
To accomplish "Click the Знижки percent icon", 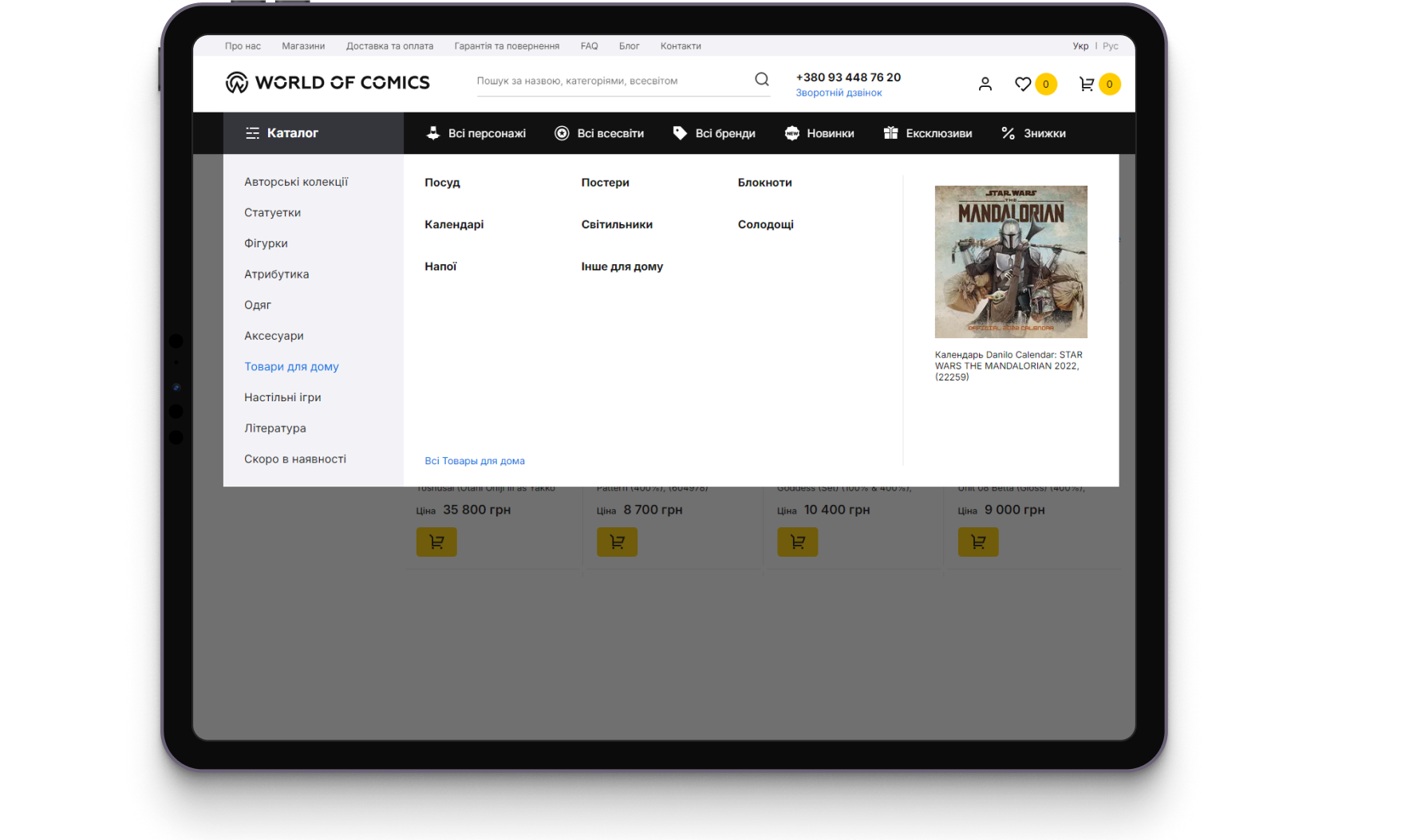I will (x=1008, y=133).
